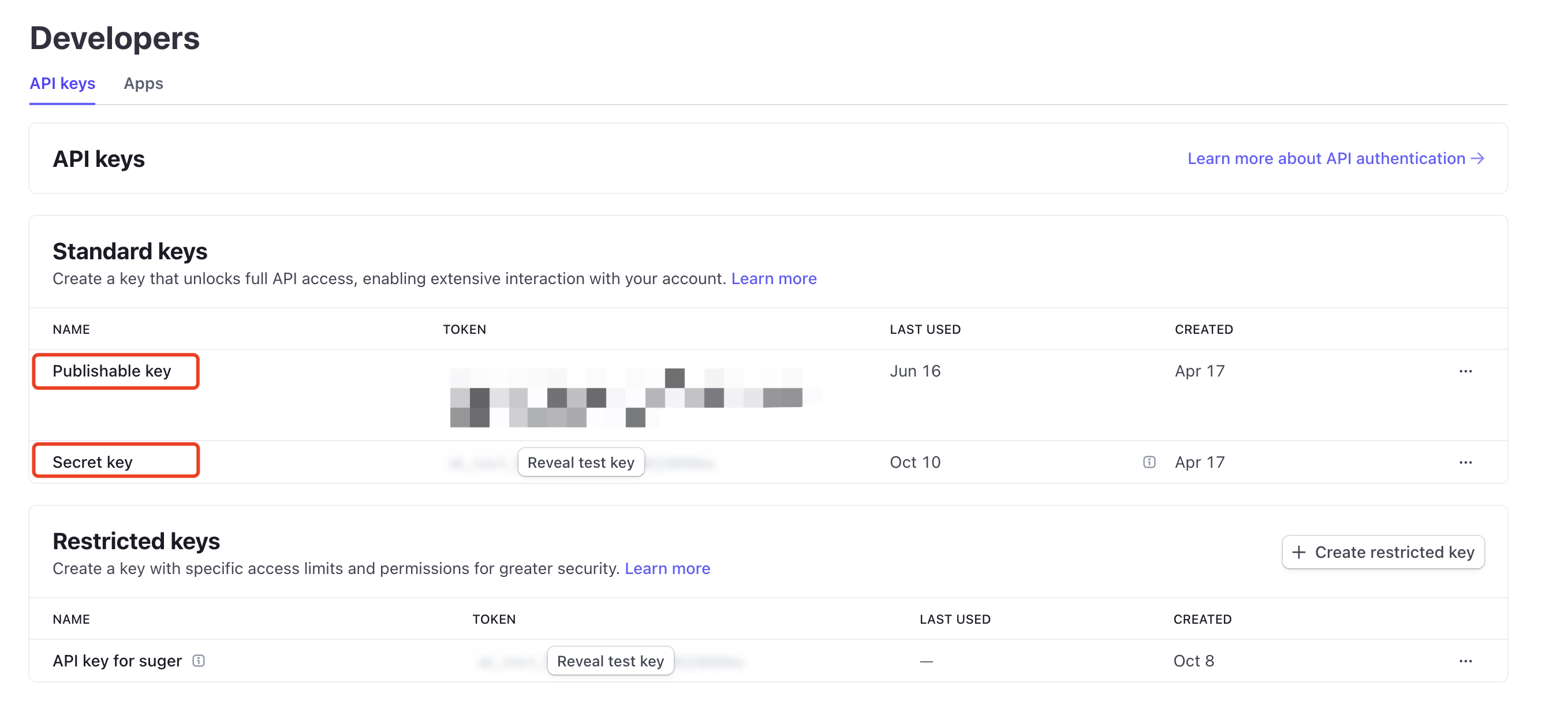Click Oct 10 last used date
Viewport: 1568px width, 708px height.
tap(914, 462)
